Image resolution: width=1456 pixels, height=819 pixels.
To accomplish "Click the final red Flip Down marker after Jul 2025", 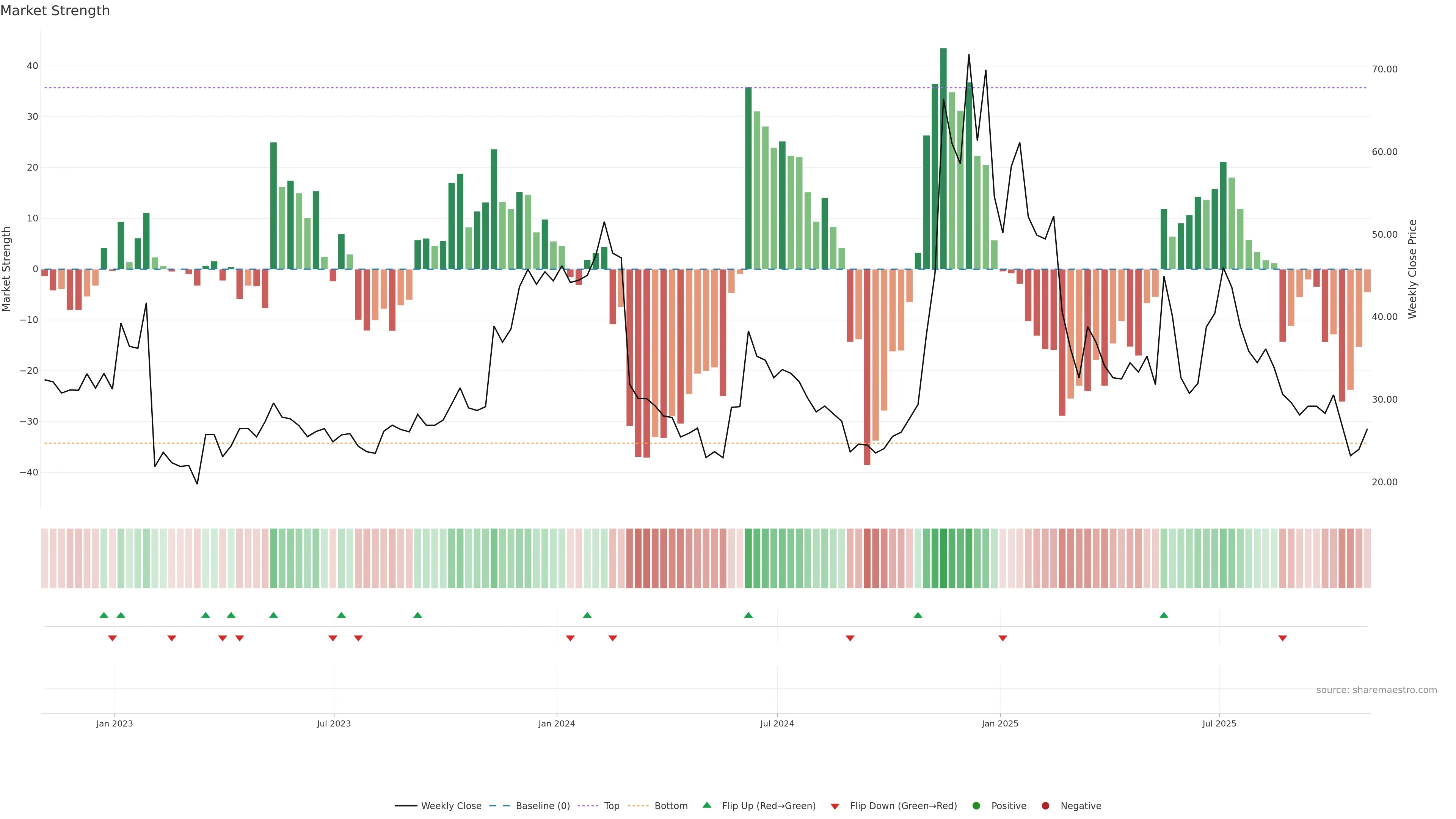I will click(x=1282, y=638).
